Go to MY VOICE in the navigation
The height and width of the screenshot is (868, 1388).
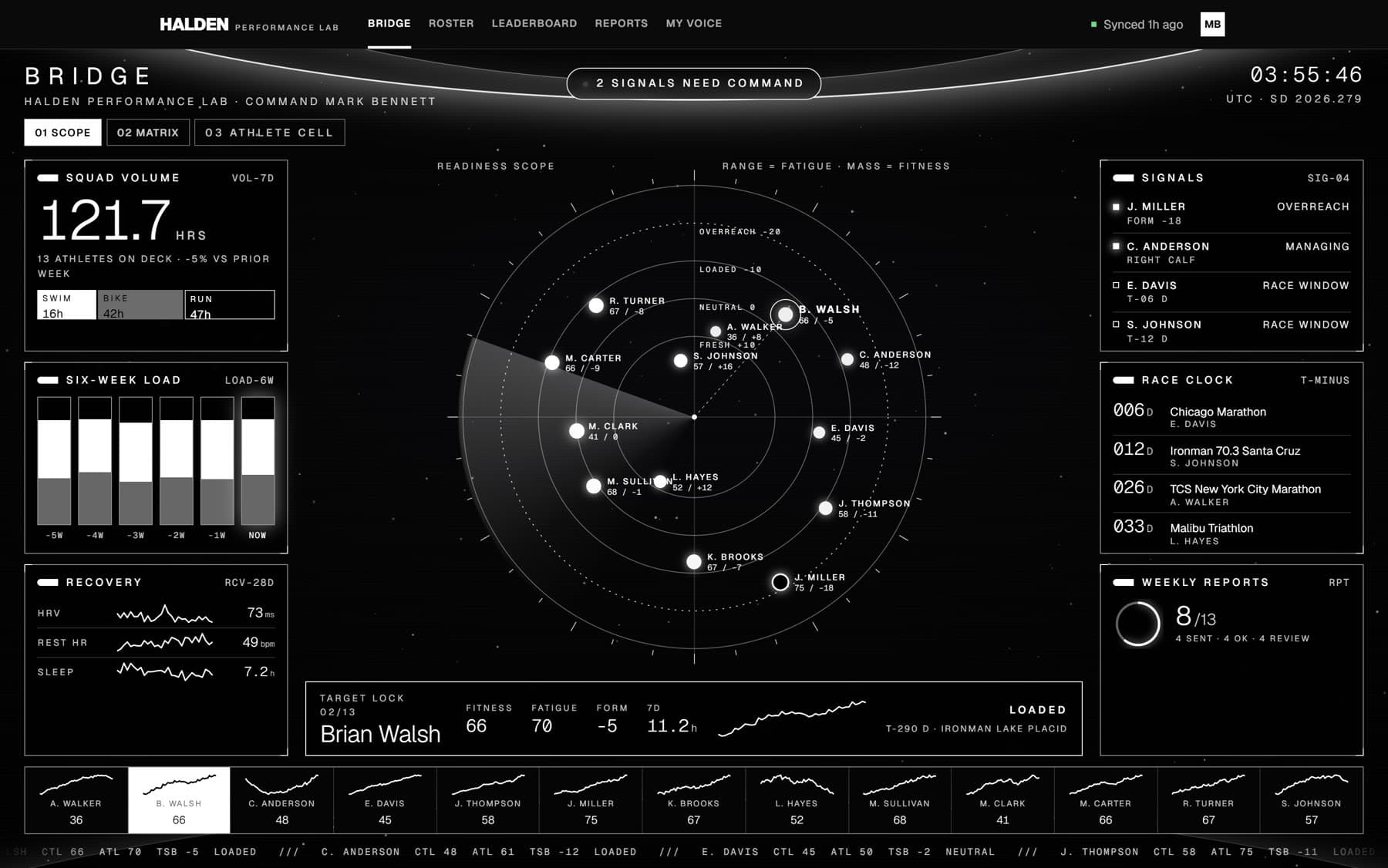point(694,24)
